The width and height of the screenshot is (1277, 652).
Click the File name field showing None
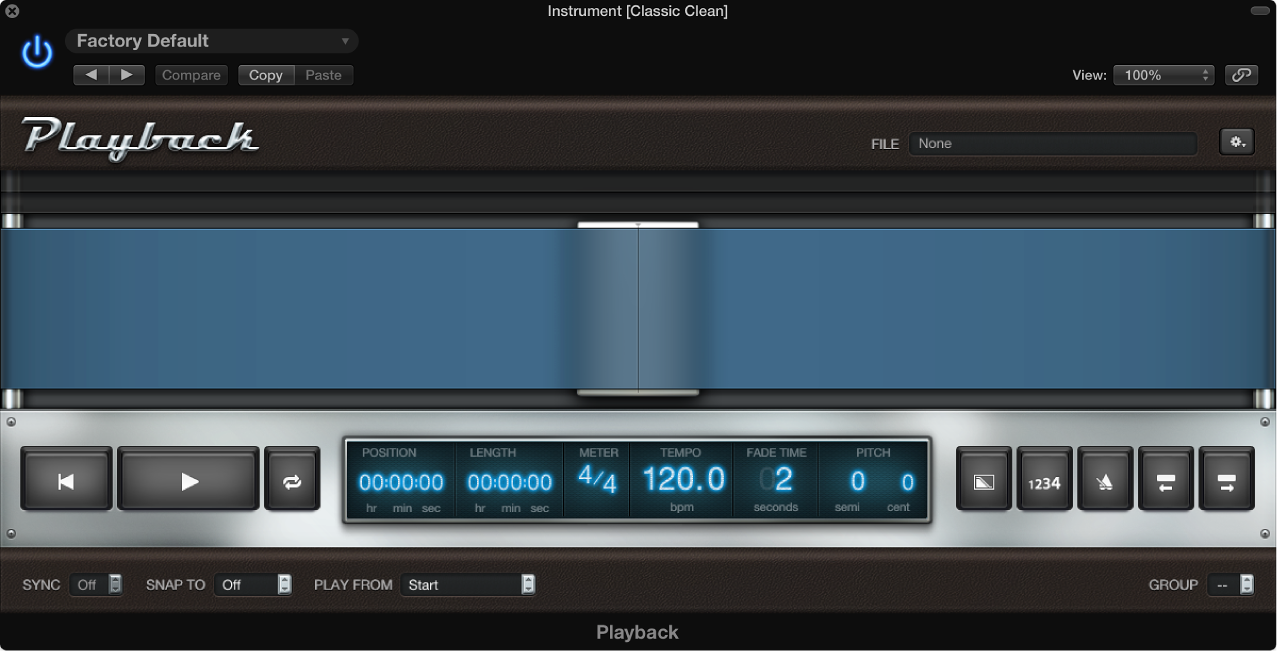click(1052, 143)
